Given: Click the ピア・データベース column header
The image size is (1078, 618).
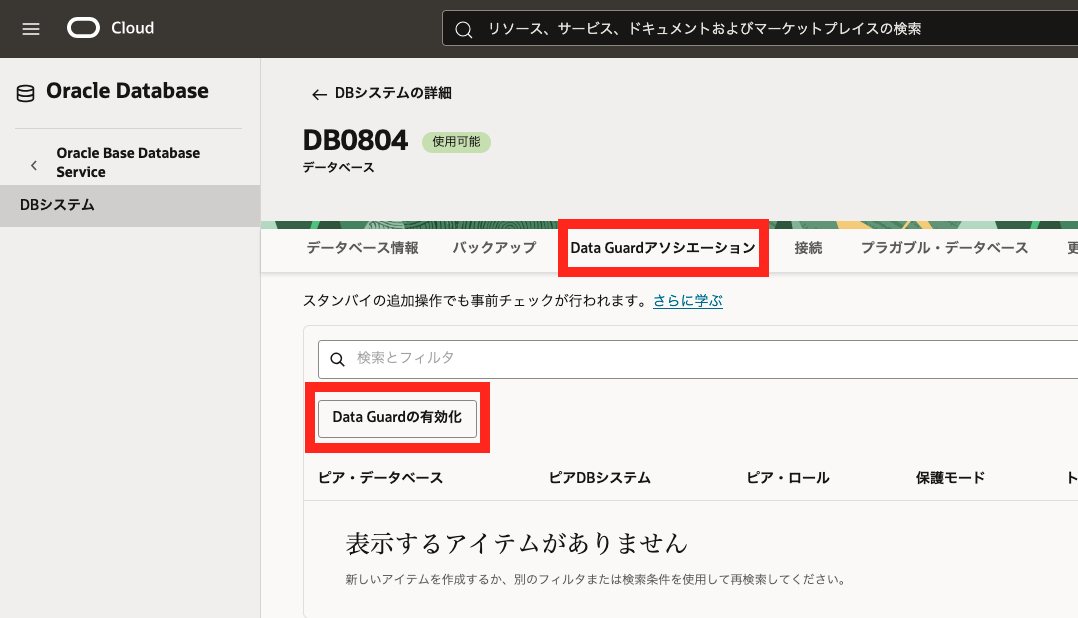Looking at the screenshot, I should coord(380,478).
